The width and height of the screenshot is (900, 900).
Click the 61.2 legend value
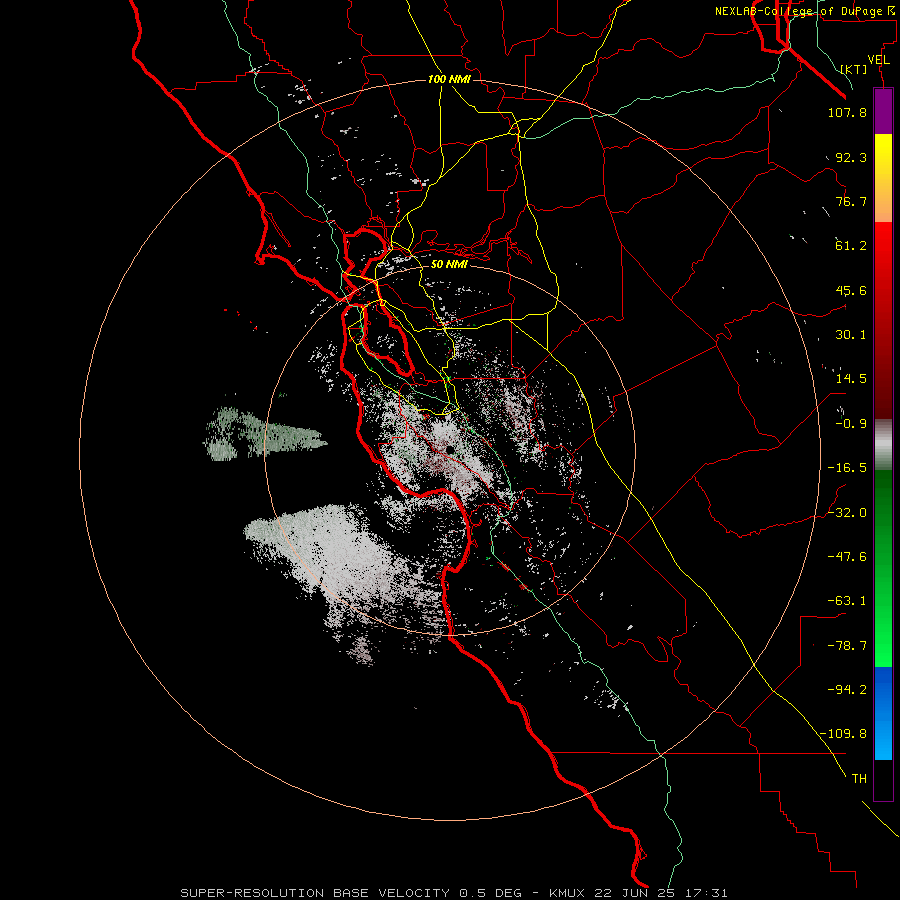pyautogui.click(x=851, y=246)
